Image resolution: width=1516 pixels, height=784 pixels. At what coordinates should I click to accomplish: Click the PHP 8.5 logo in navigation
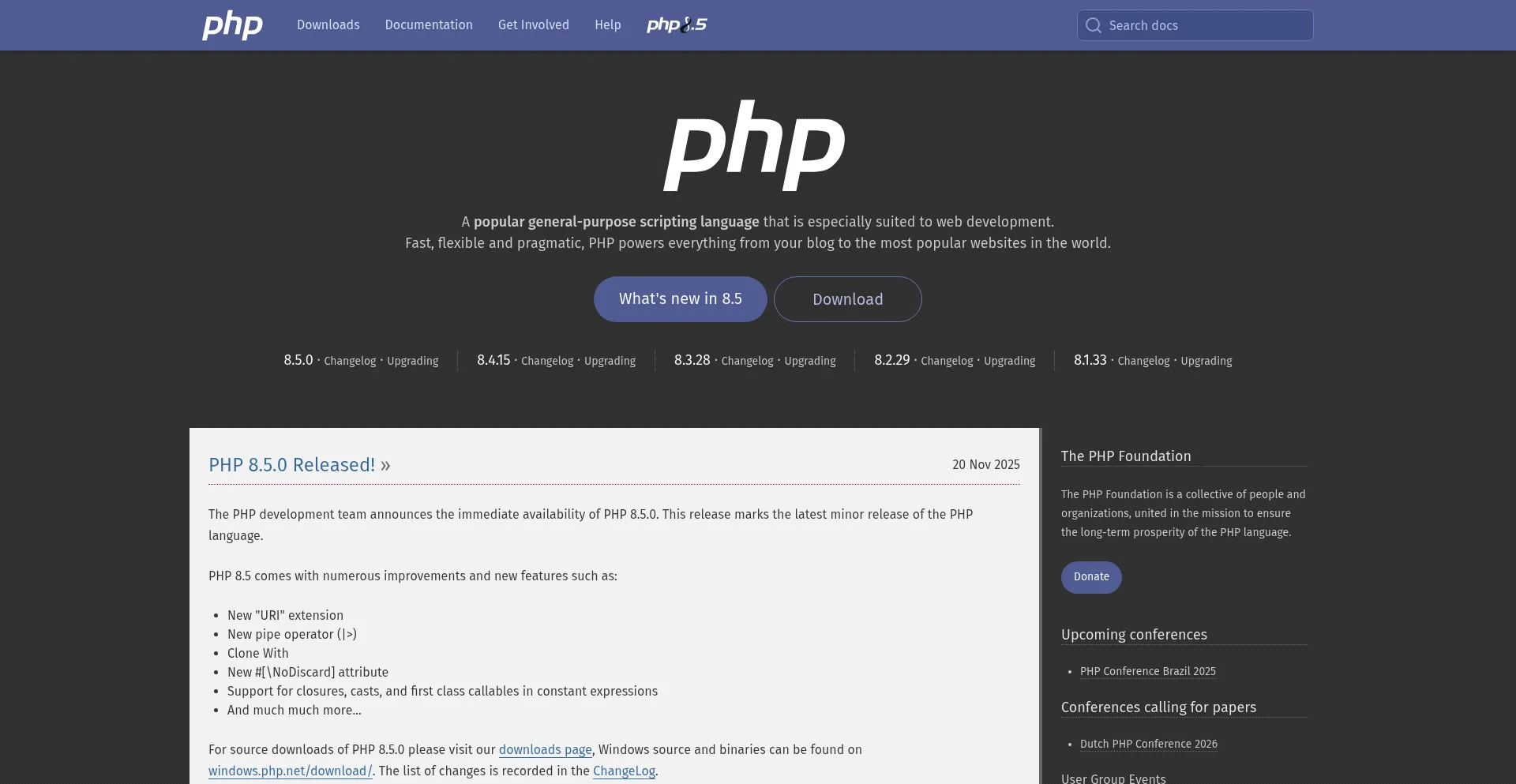677,25
